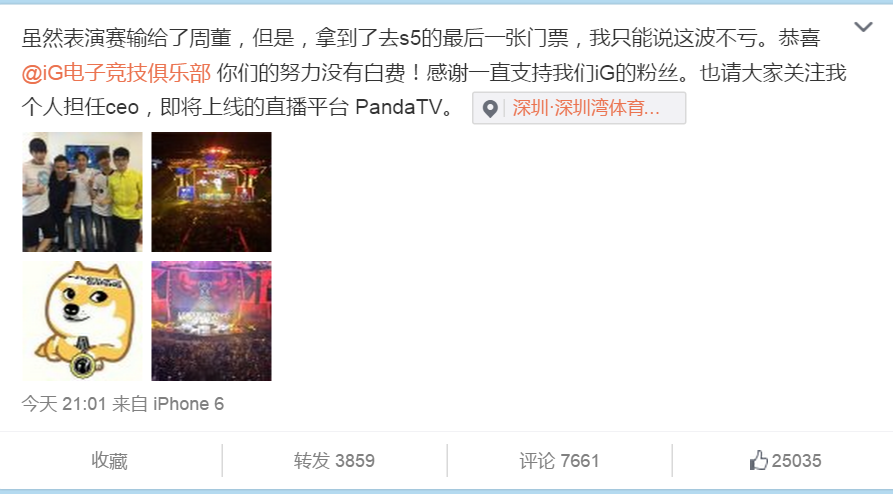This screenshot has width=893, height=494.
Task: Click the medal on doge thumbnail
Action: (84, 364)
